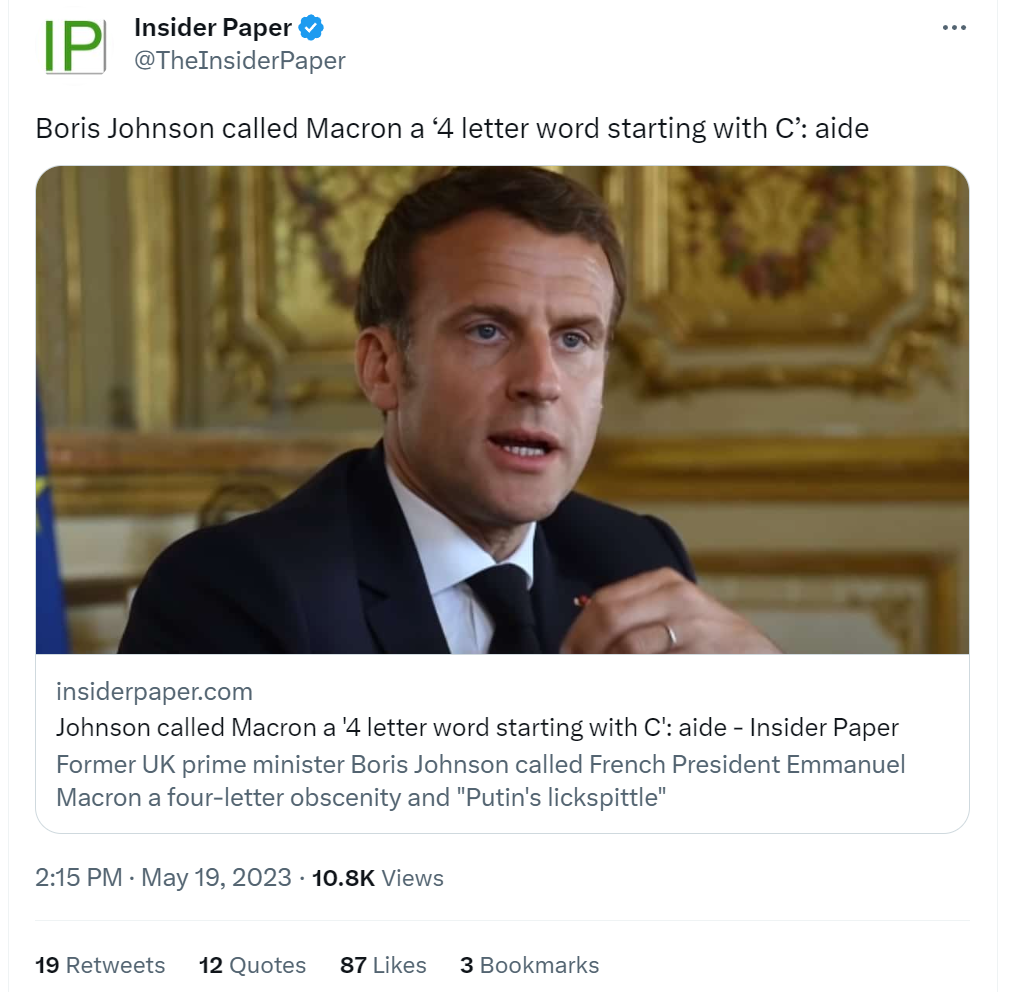Open the card headline ending '- Insider Paper'
The height and width of the screenshot is (992, 1018).
[477, 727]
